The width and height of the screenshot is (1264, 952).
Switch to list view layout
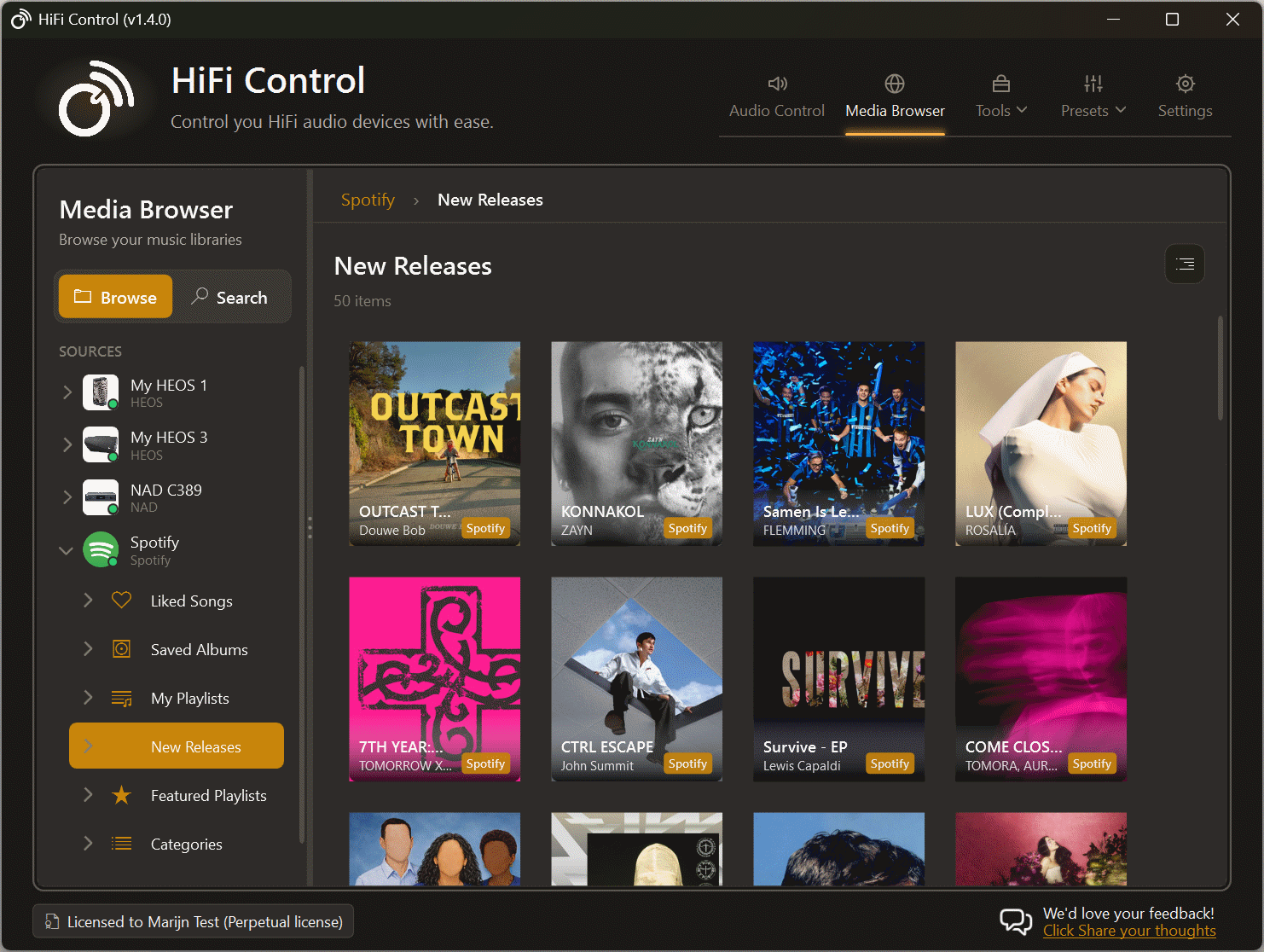[x=1184, y=264]
